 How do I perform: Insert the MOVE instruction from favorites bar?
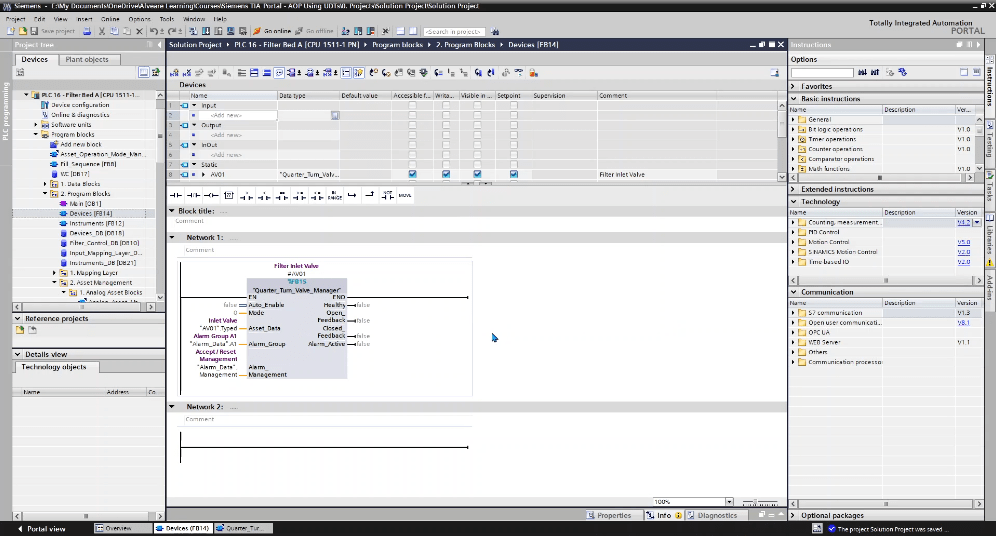404,196
